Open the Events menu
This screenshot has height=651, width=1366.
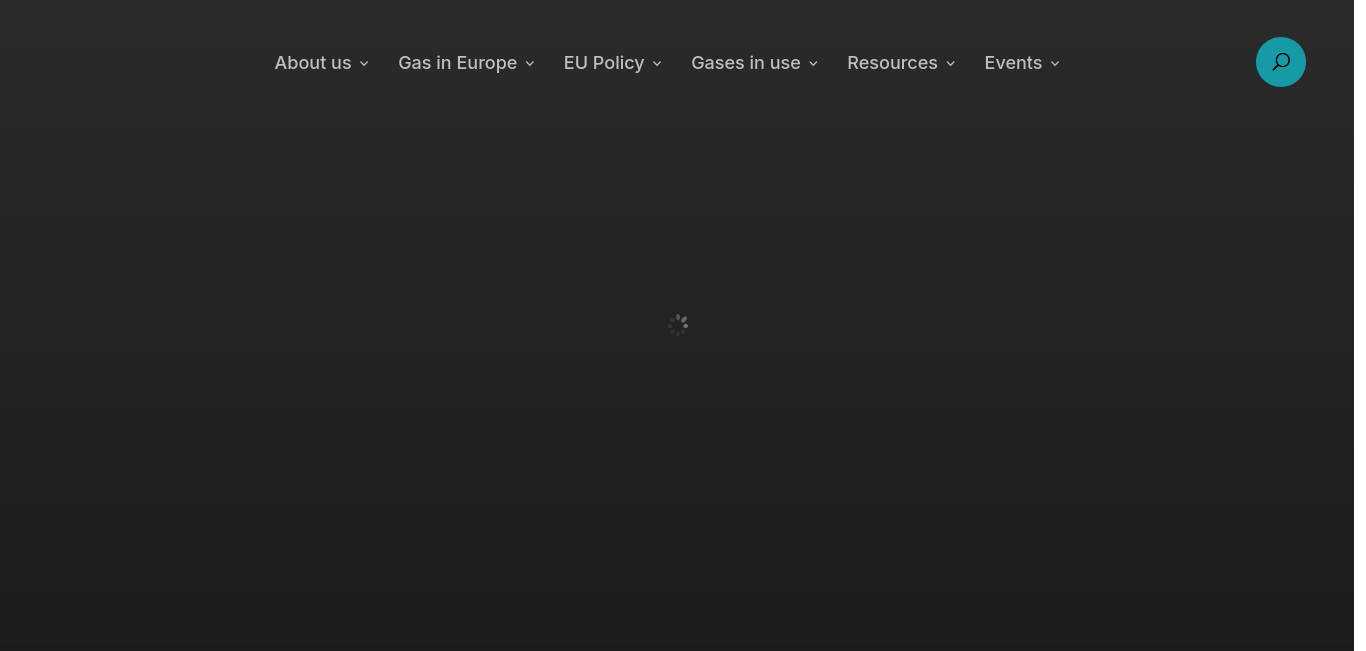(1022, 63)
